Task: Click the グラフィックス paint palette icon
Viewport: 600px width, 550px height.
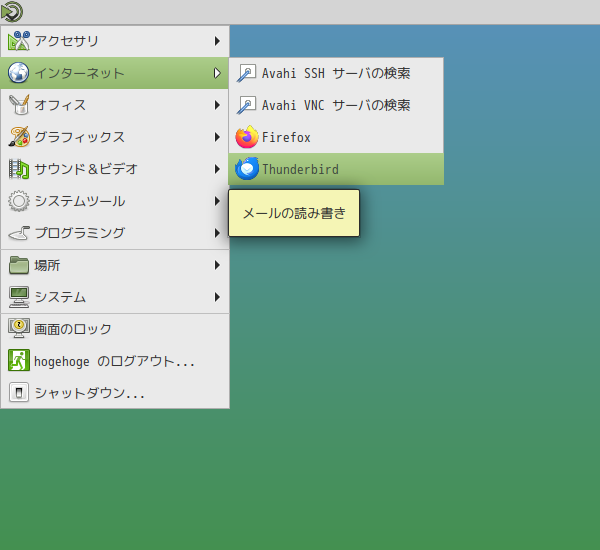Action: coord(19,137)
